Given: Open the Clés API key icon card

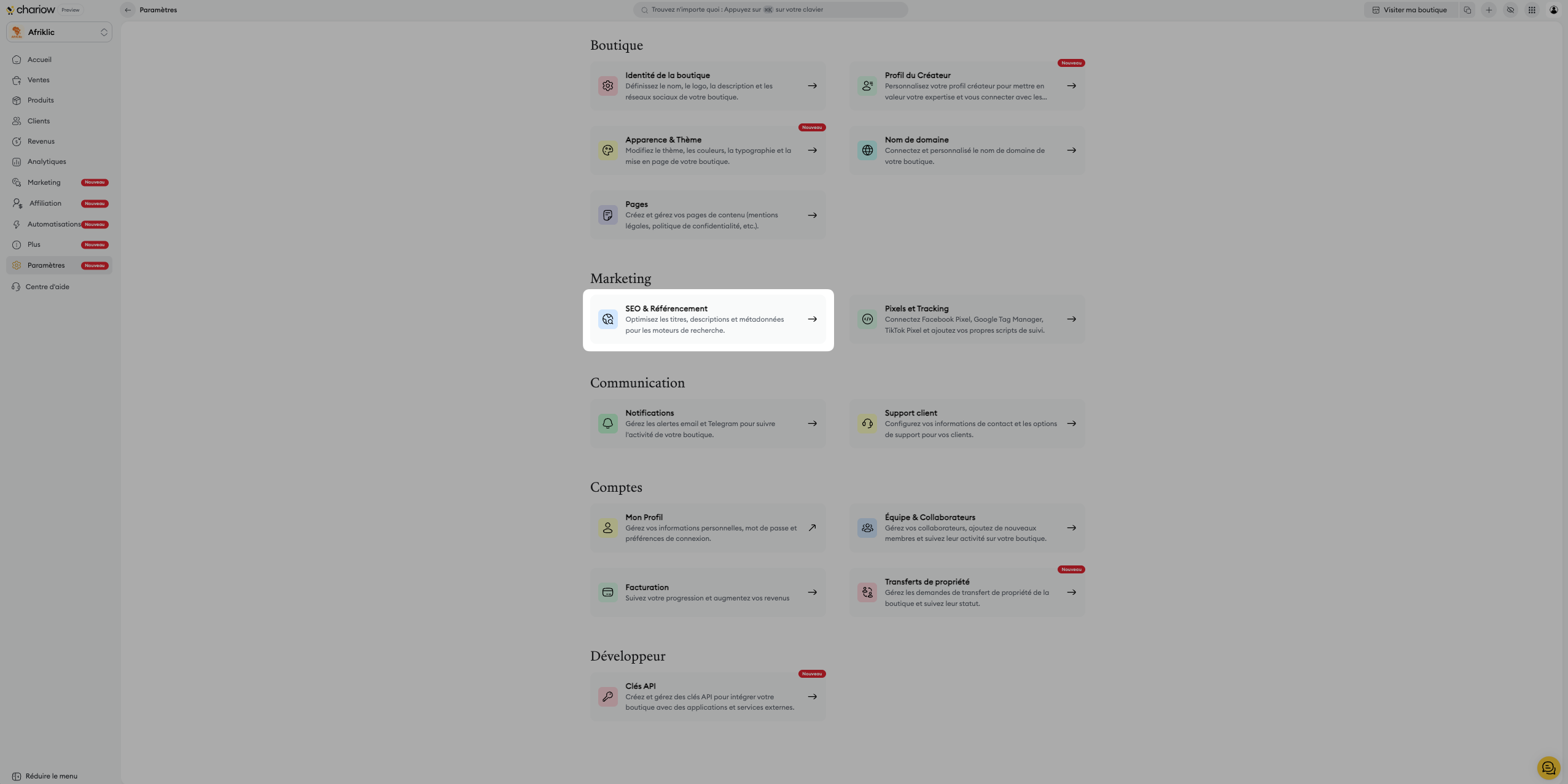Looking at the screenshot, I should 607,696.
